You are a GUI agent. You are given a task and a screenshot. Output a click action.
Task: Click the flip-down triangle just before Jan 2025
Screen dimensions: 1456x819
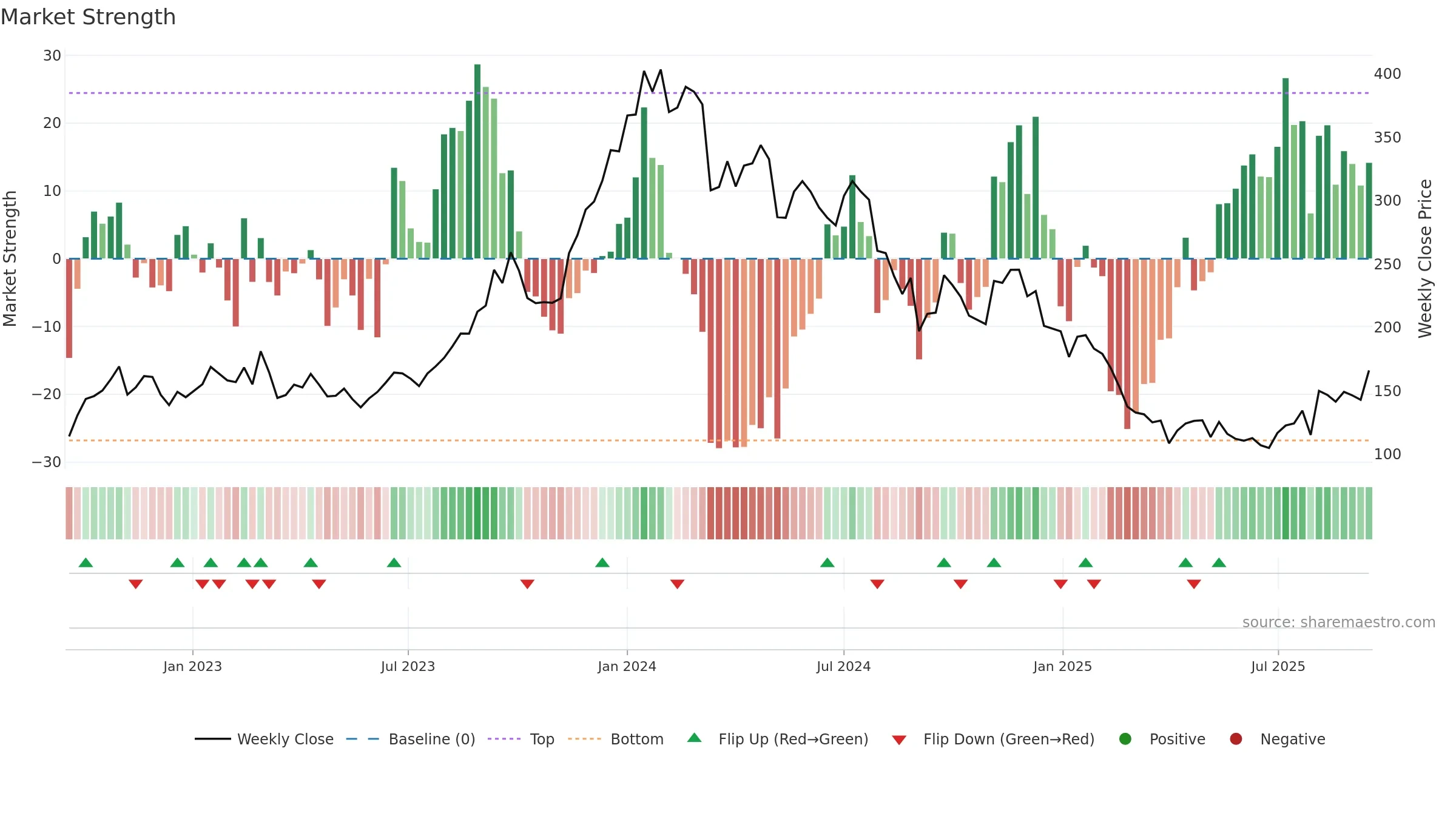pyautogui.click(x=1060, y=584)
